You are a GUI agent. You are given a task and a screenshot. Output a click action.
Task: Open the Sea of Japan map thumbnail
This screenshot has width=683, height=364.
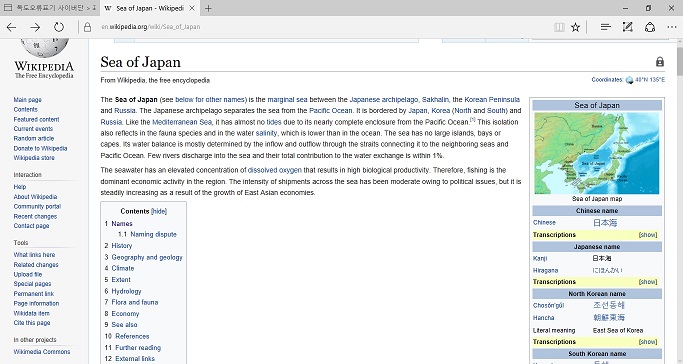(x=597, y=153)
